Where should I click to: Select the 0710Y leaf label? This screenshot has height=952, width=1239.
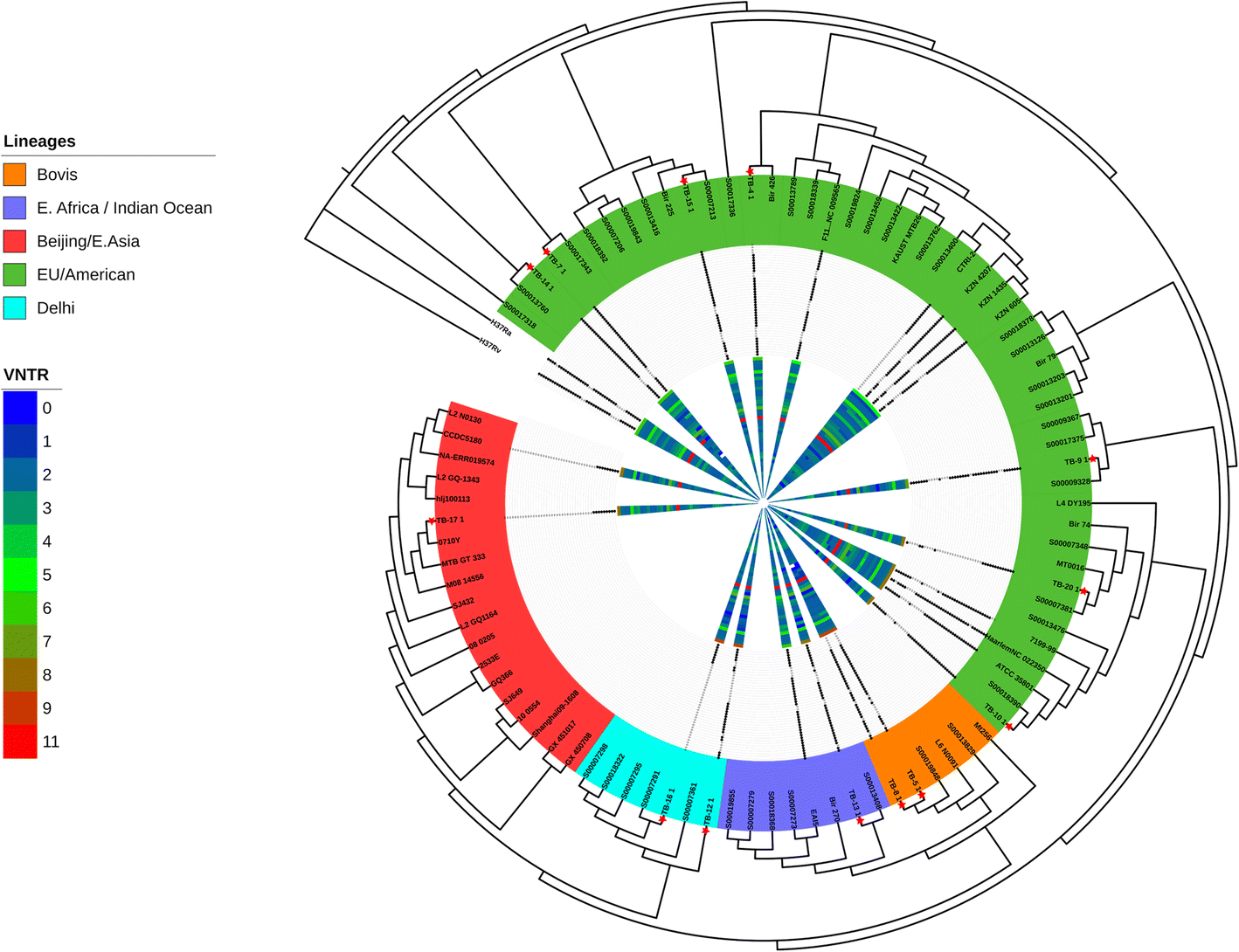click(x=449, y=542)
